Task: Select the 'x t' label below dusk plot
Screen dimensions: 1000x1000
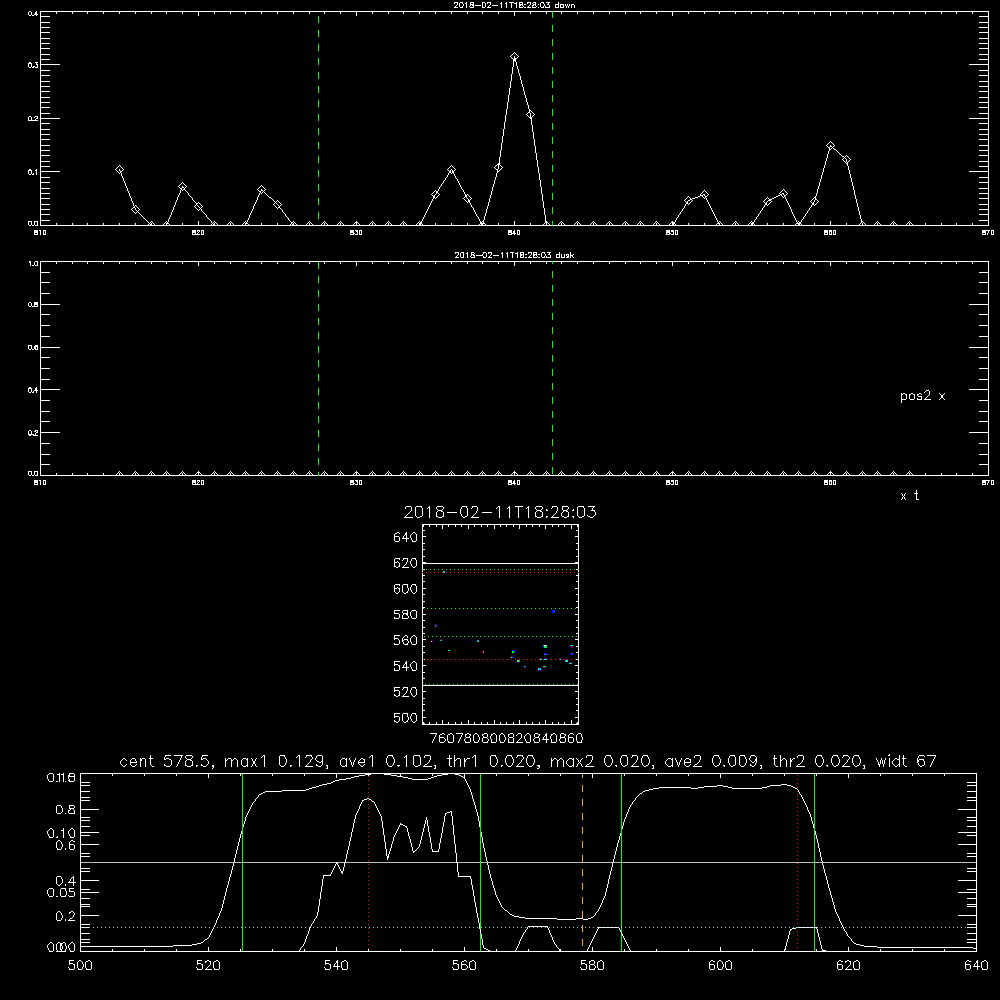Action: pyautogui.click(x=909, y=496)
